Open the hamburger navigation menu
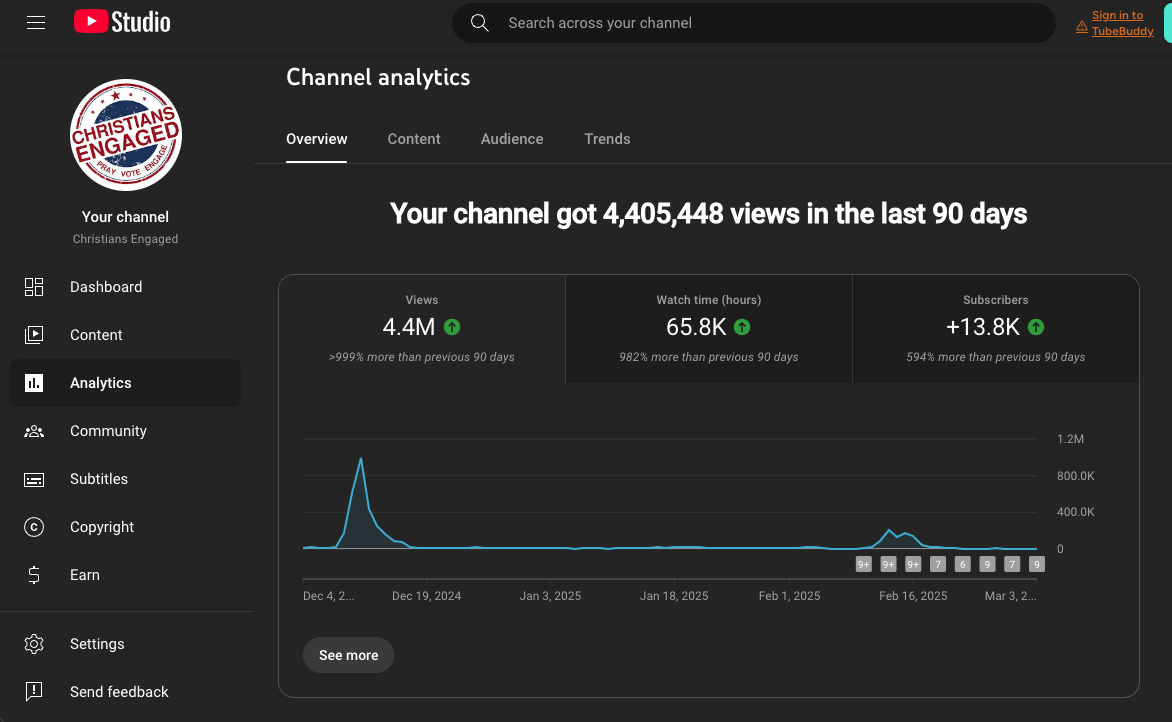Viewport: 1172px width, 722px height. 36,22
